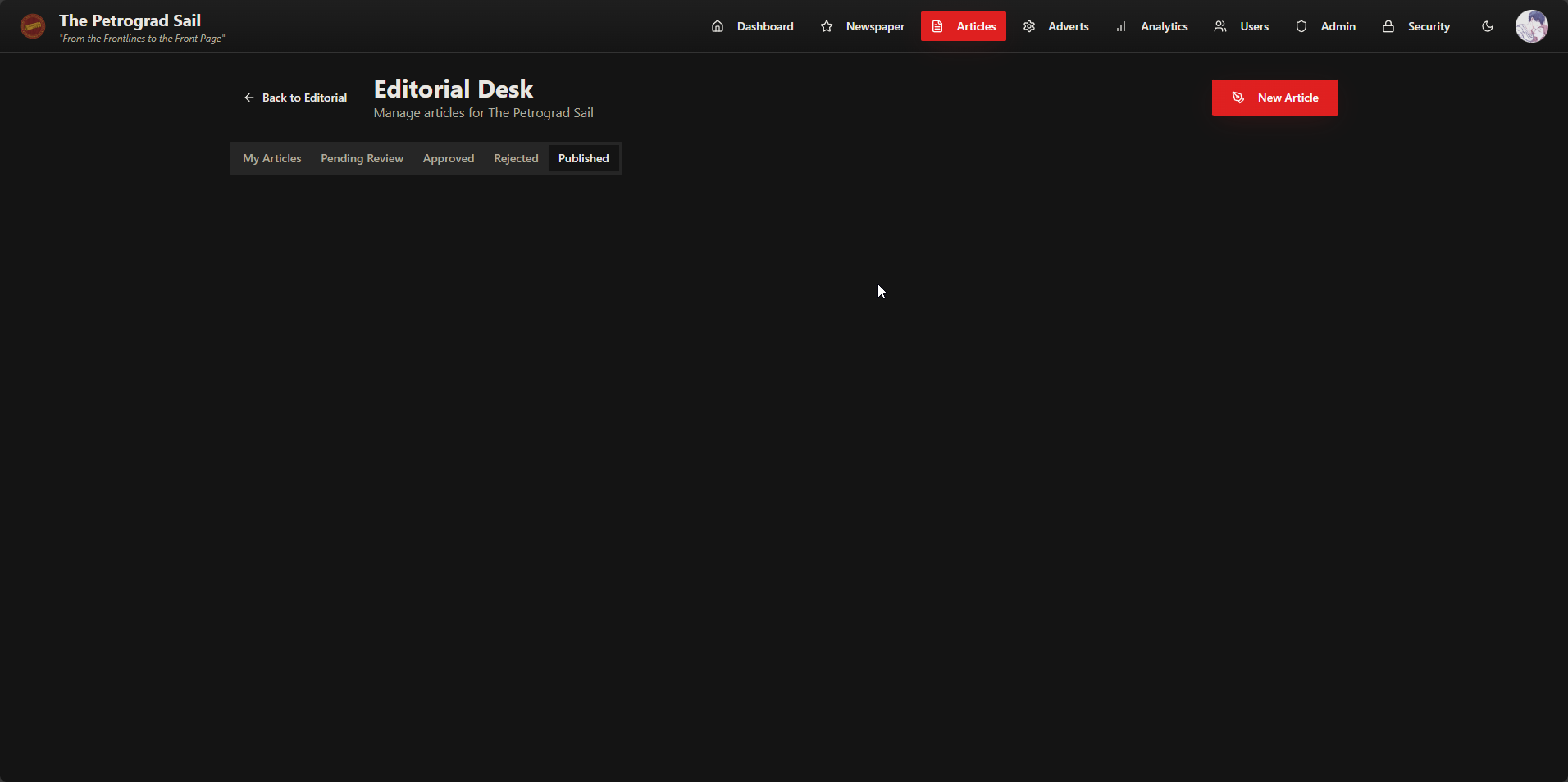Switch to the My Articles tab
The width and height of the screenshot is (1568, 782).
(272, 158)
